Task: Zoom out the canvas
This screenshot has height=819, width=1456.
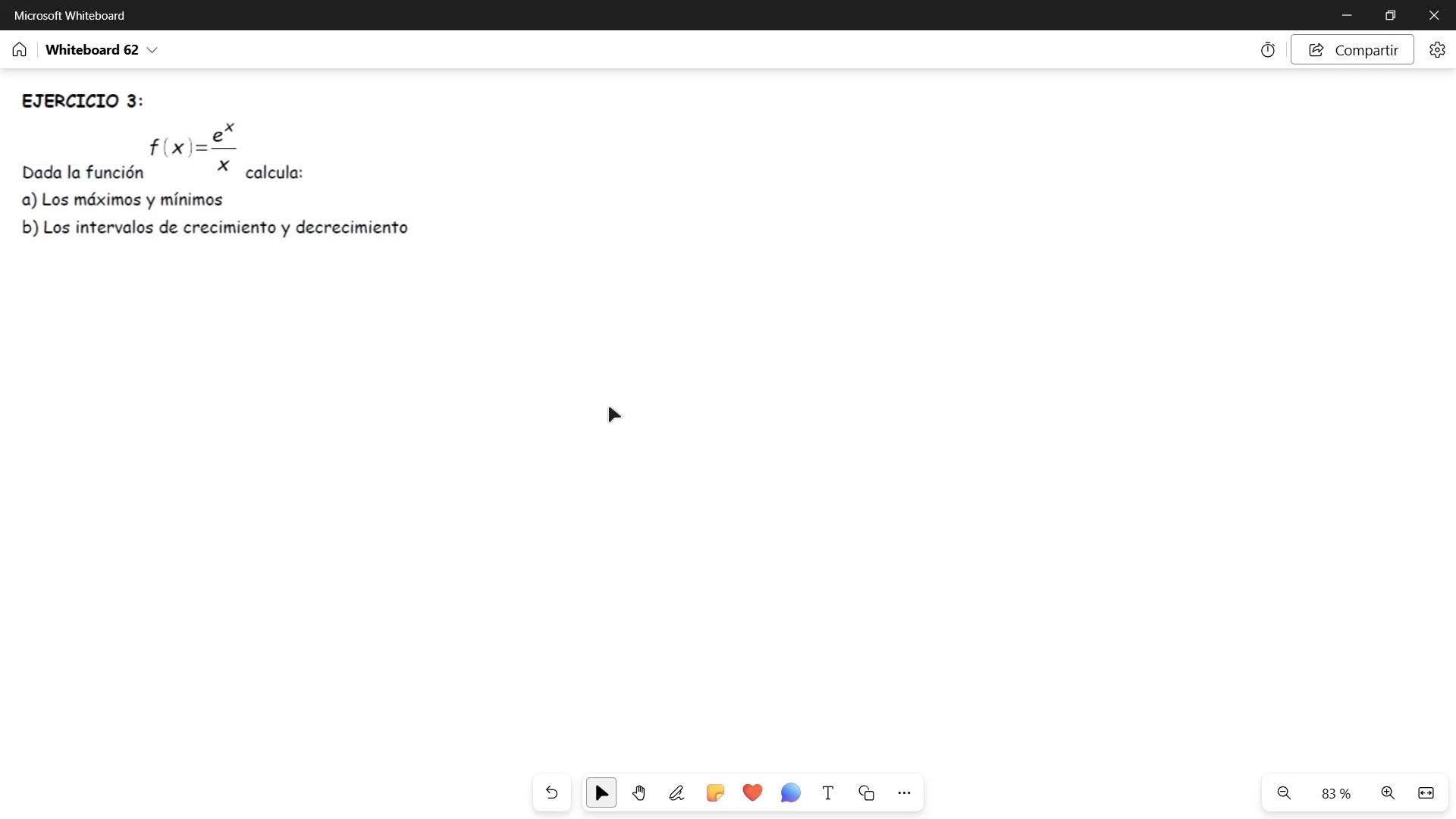Action: (x=1284, y=793)
